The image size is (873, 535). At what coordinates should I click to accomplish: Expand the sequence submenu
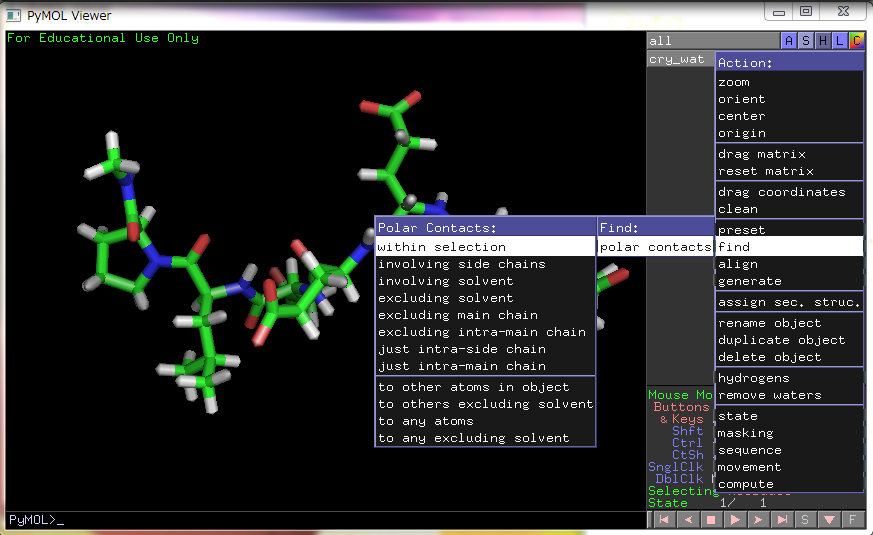(789, 450)
